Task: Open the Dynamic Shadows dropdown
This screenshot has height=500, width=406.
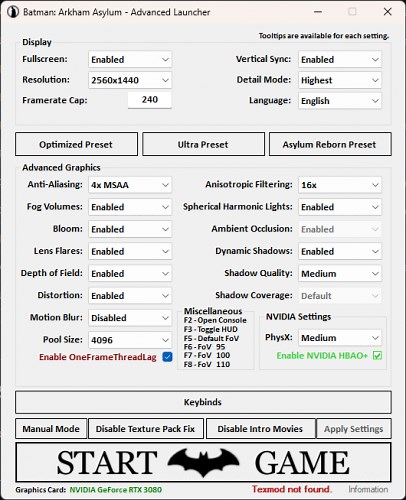Action: click(340, 251)
